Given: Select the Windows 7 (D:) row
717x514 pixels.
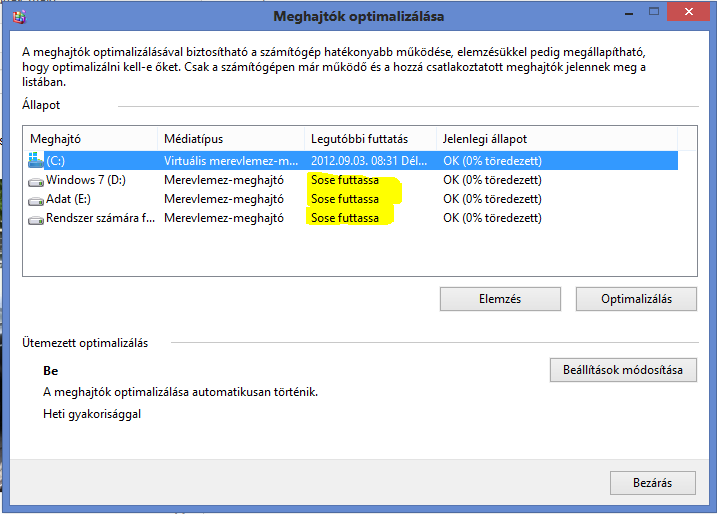Looking at the screenshot, I should [352, 180].
